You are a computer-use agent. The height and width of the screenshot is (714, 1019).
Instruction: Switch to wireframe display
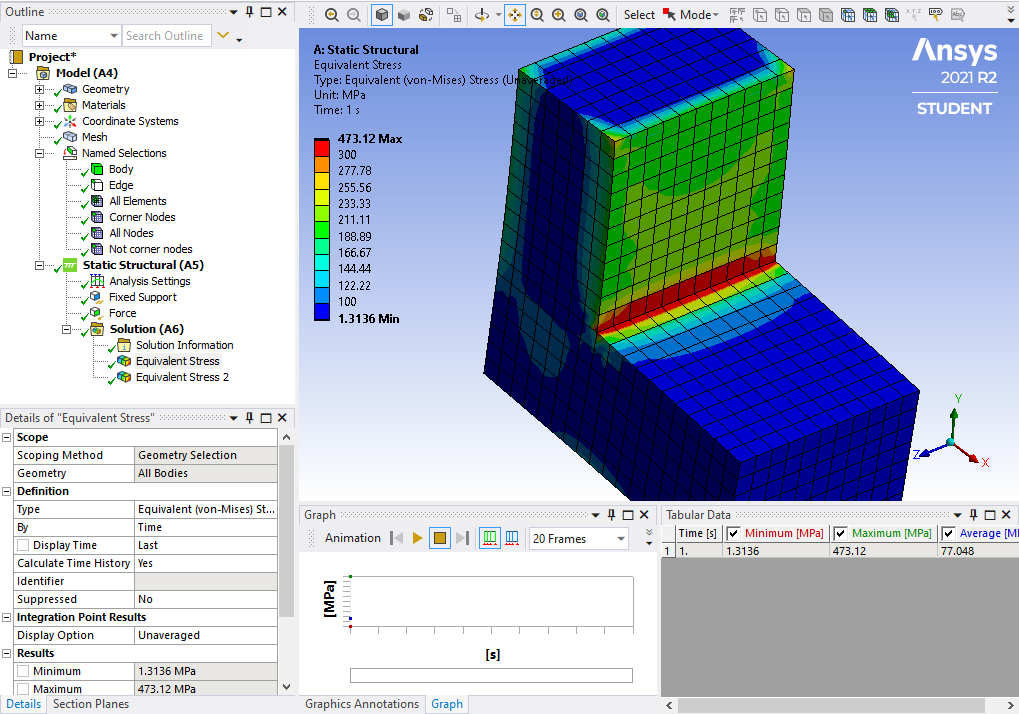pos(426,15)
